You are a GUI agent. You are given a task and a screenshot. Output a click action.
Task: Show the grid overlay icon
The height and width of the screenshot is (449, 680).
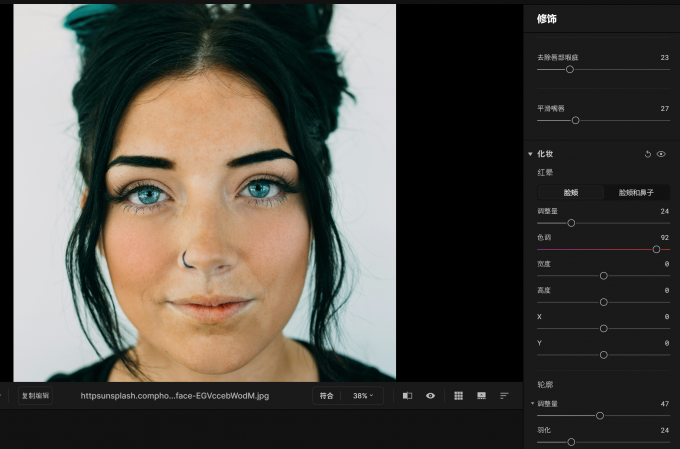[x=458, y=396]
